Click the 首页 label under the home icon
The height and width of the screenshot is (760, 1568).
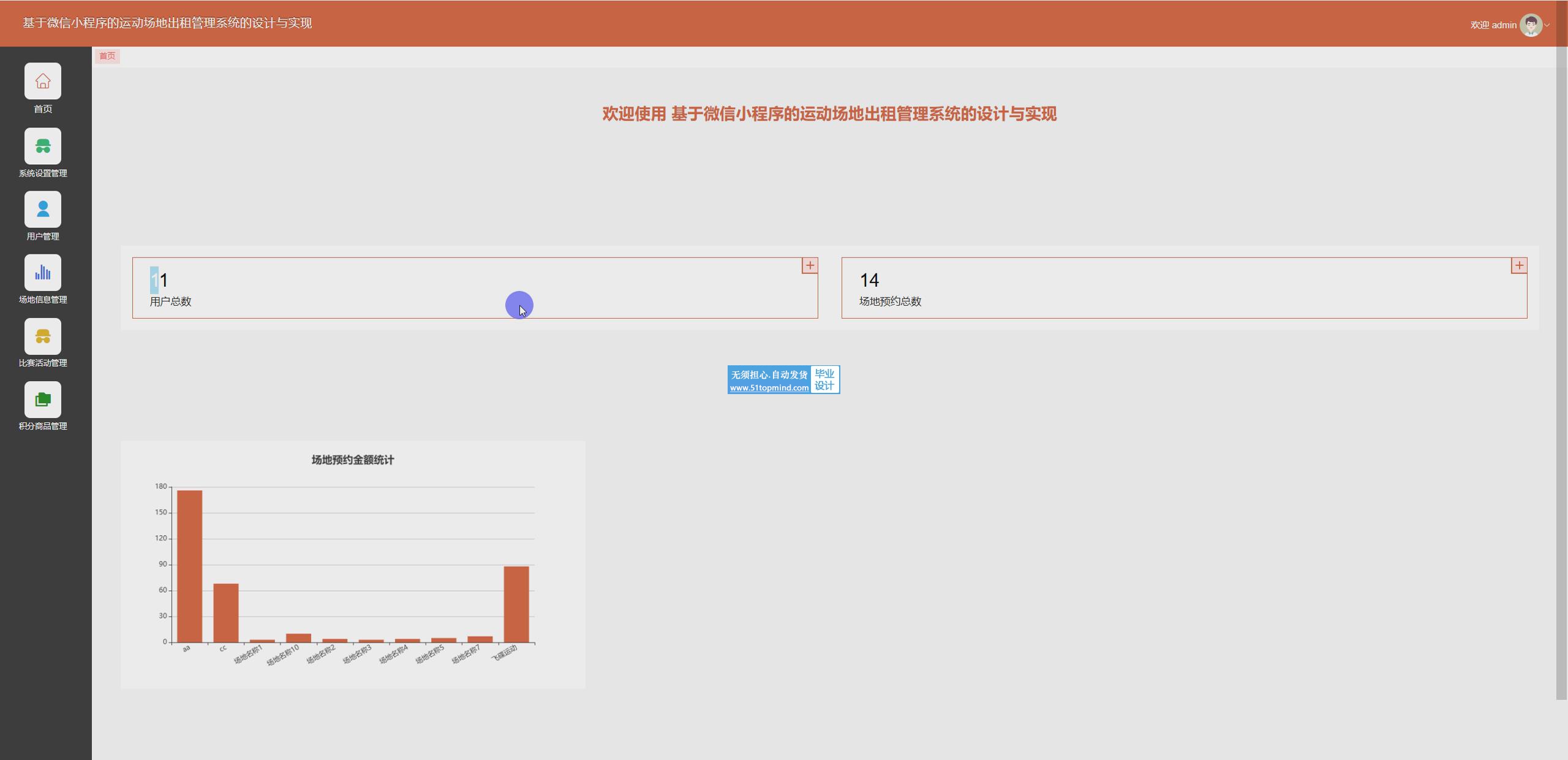click(43, 109)
